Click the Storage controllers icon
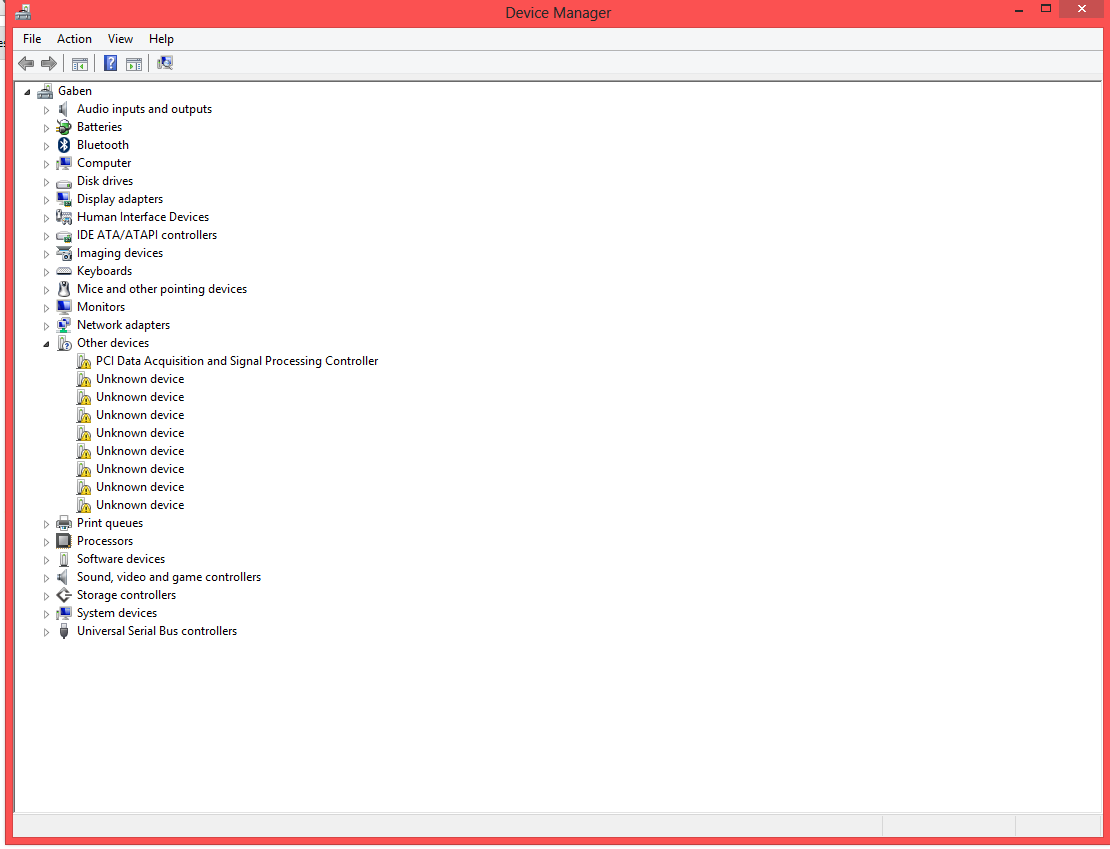Image resolution: width=1110 pixels, height=849 pixels. click(64, 595)
